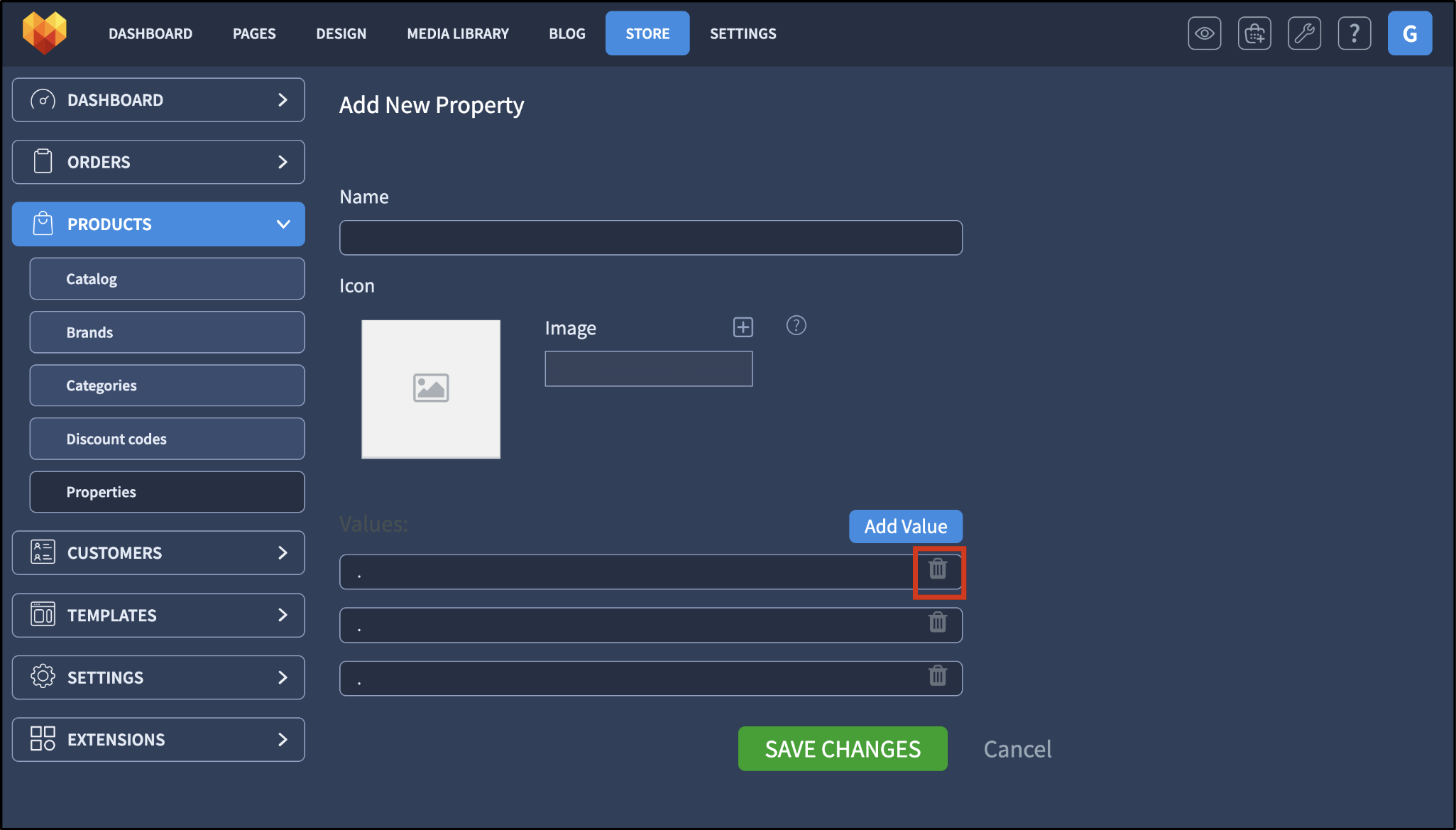Expand the Orders section chevron

(x=283, y=162)
